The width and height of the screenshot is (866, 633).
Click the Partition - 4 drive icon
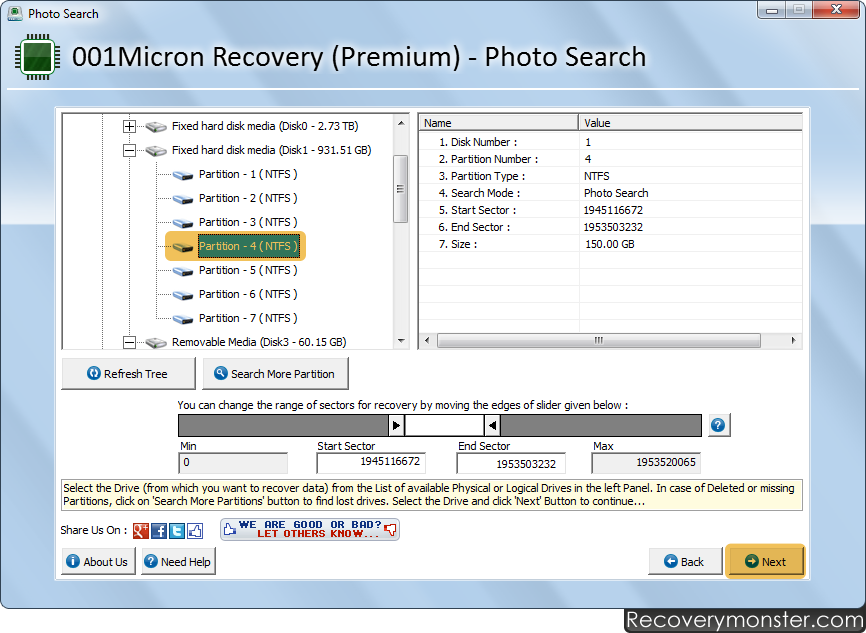point(183,247)
